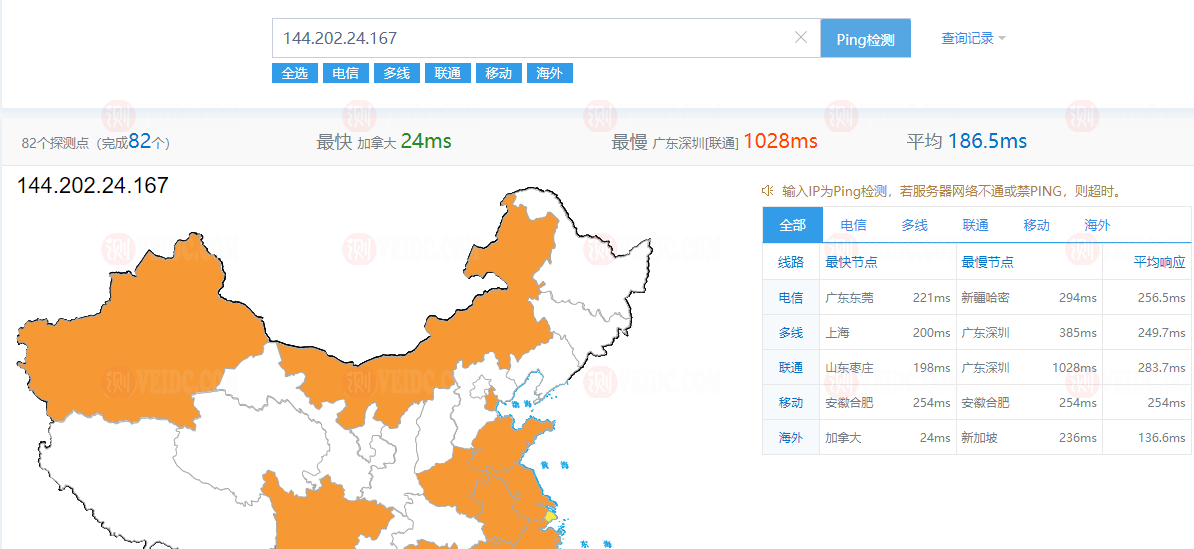The image size is (1194, 549).
Task: Toggle the 多线 filter tag under input
Action: [x=397, y=73]
